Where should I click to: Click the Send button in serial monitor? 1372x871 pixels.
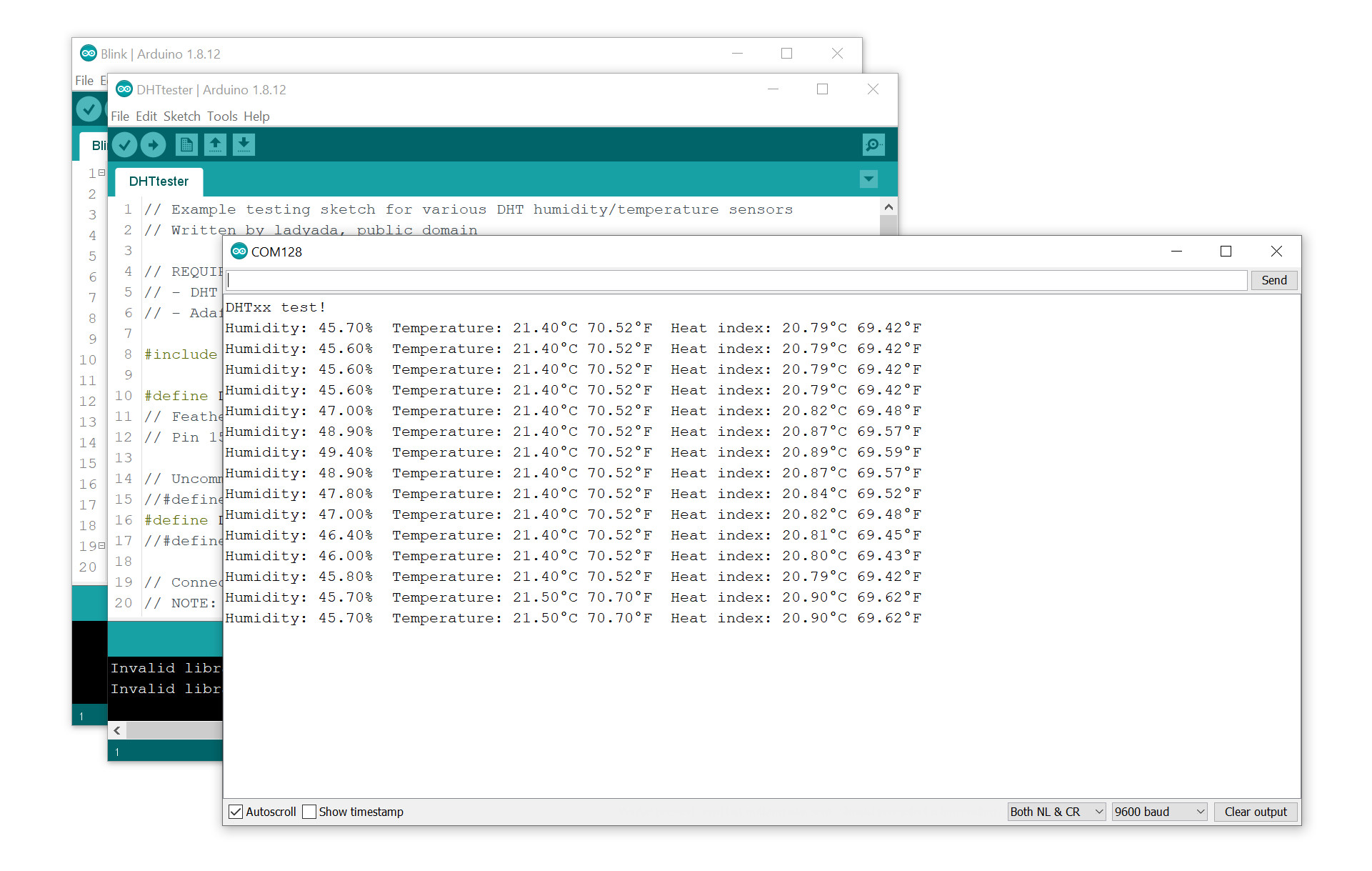pos(1273,280)
